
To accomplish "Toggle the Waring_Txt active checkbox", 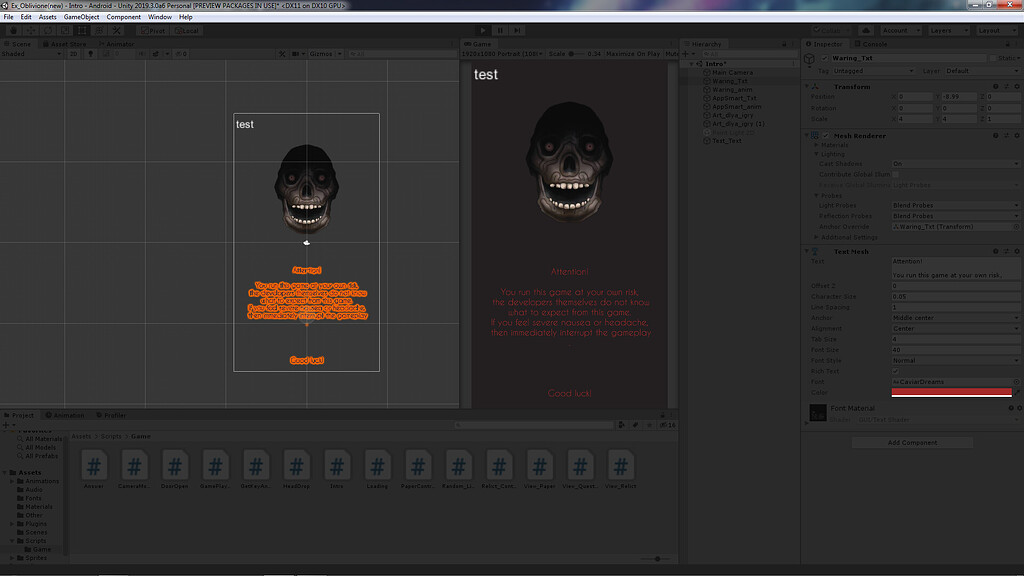I will (825, 59).
